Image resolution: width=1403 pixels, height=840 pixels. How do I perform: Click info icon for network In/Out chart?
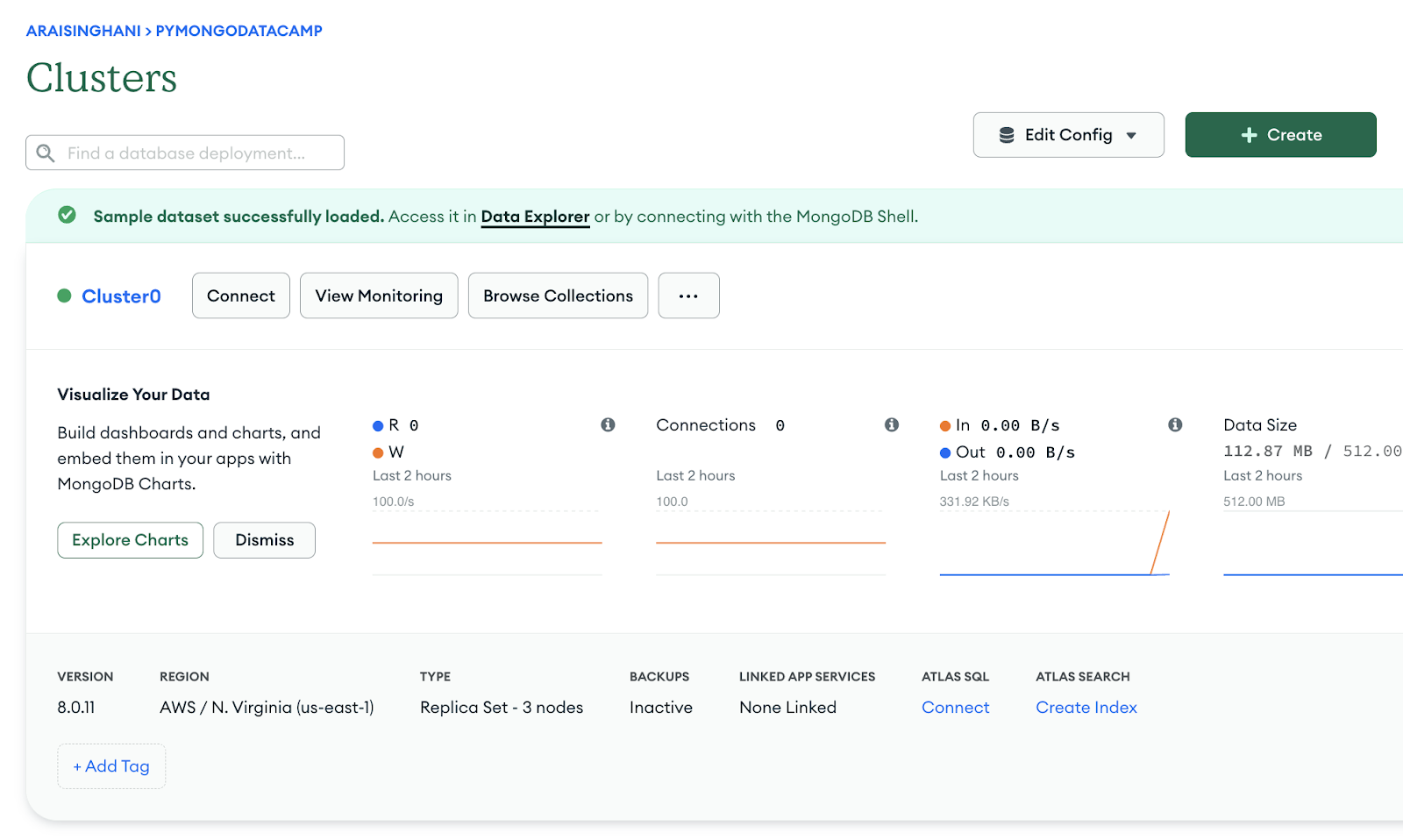(1175, 424)
